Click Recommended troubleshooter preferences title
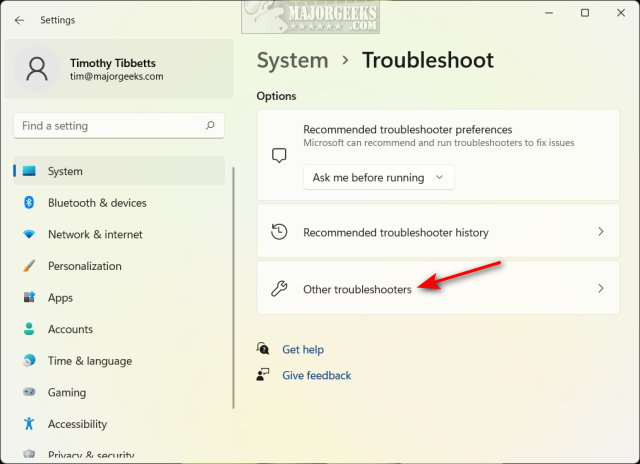 click(x=407, y=129)
